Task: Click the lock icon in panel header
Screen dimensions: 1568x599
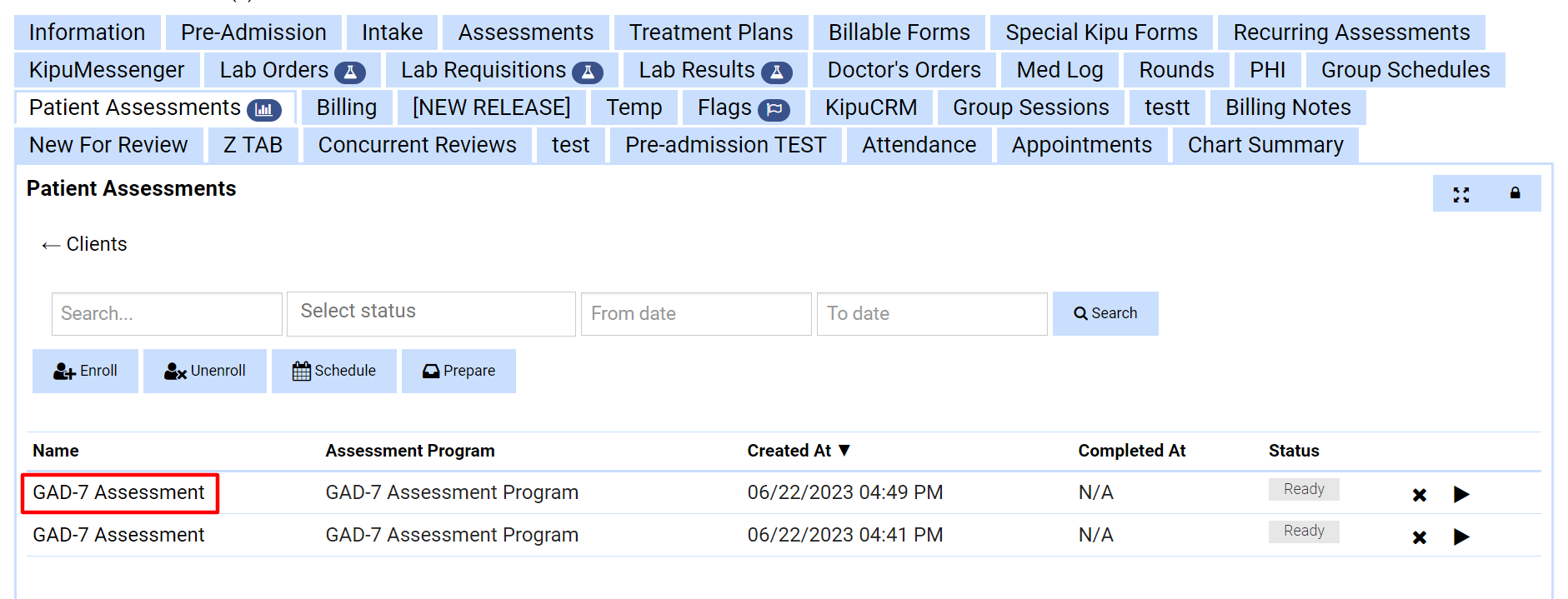Action: point(1515,193)
